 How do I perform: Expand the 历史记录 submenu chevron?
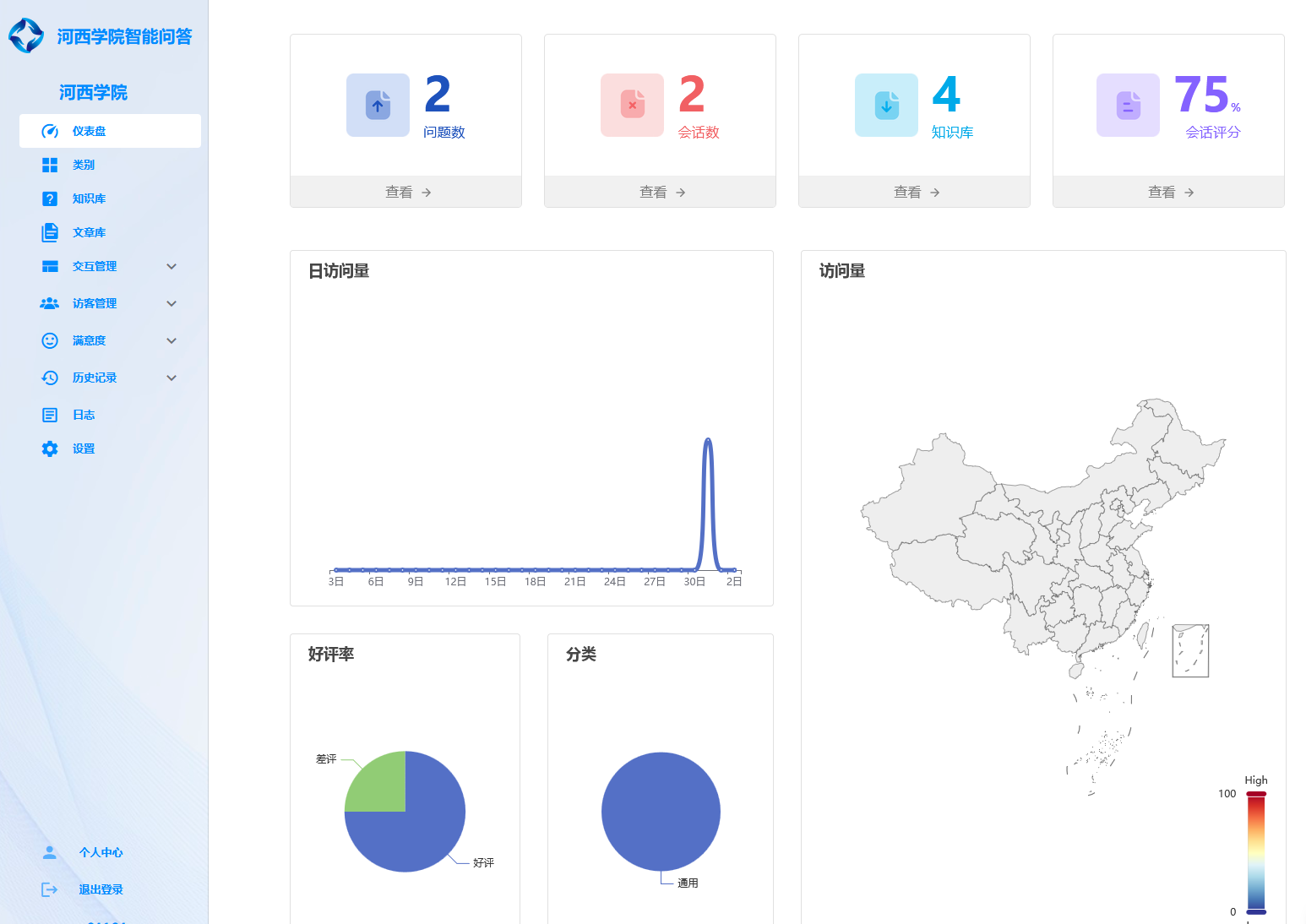(171, 378)
